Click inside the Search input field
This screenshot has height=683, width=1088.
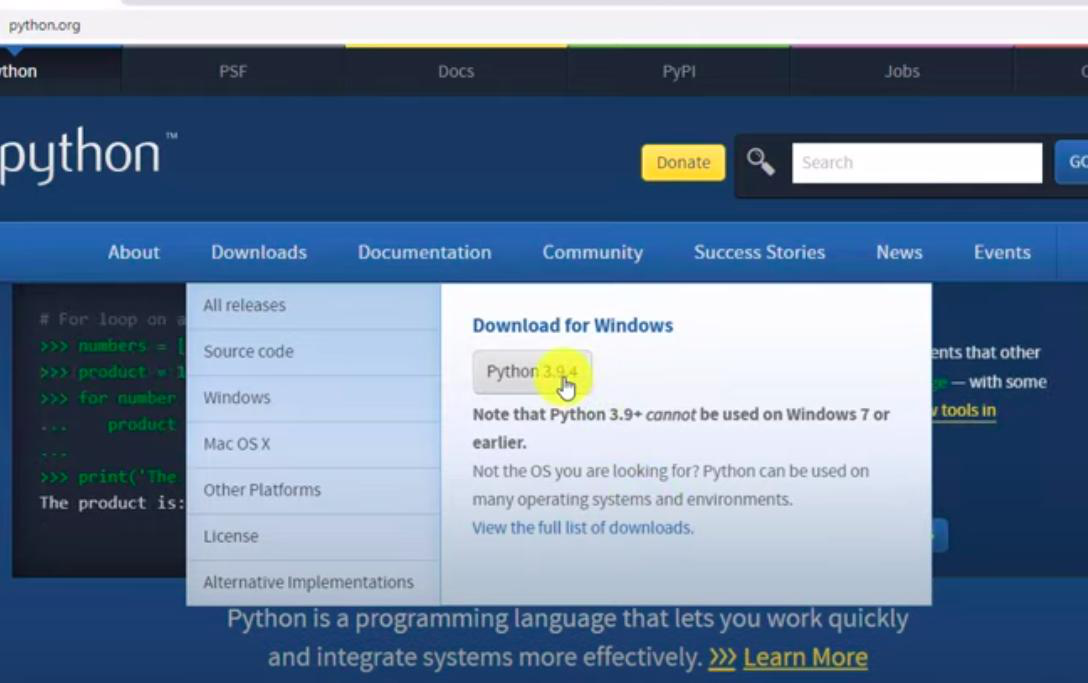point(916,162)
